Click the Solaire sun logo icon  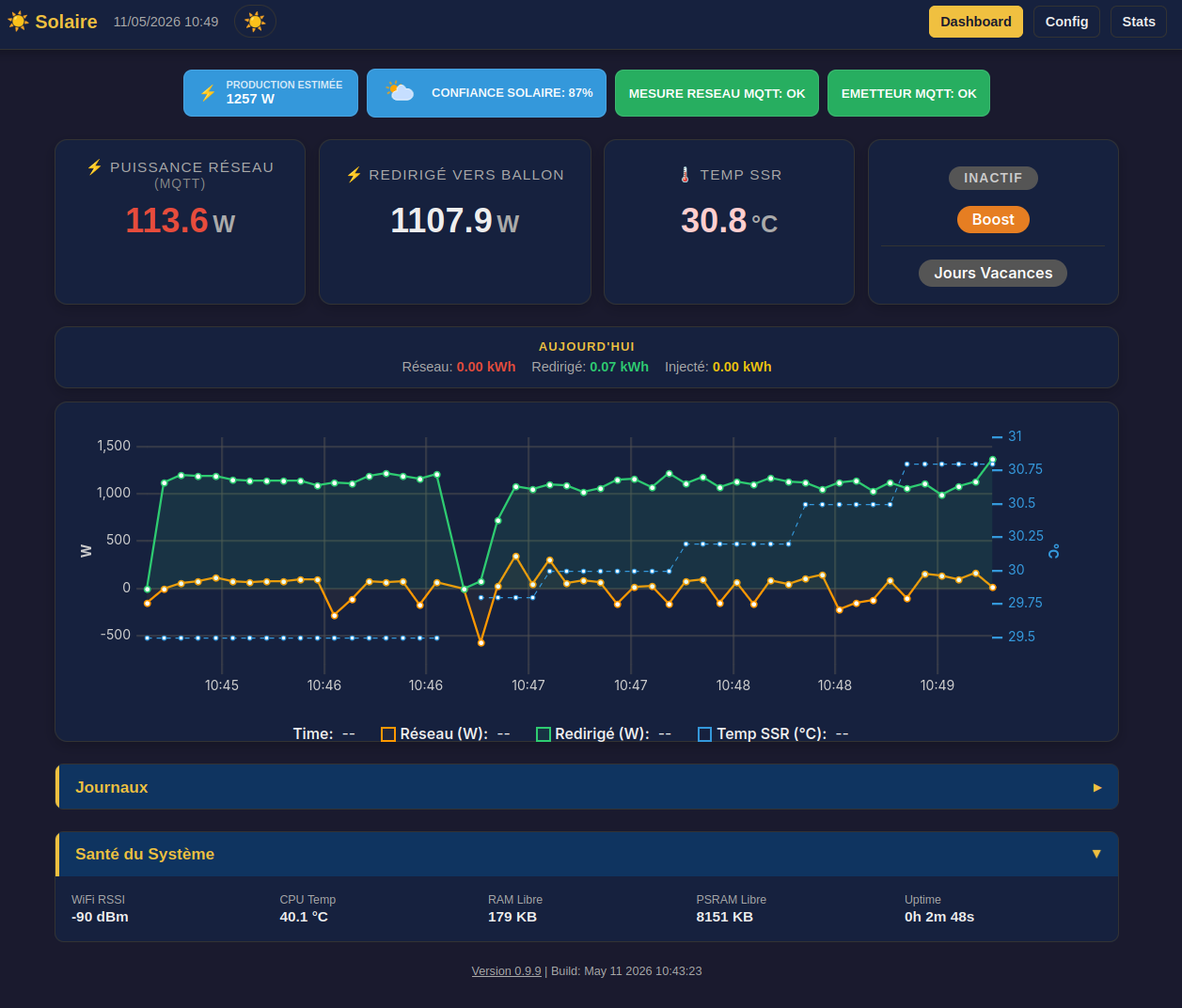point(18,21)
